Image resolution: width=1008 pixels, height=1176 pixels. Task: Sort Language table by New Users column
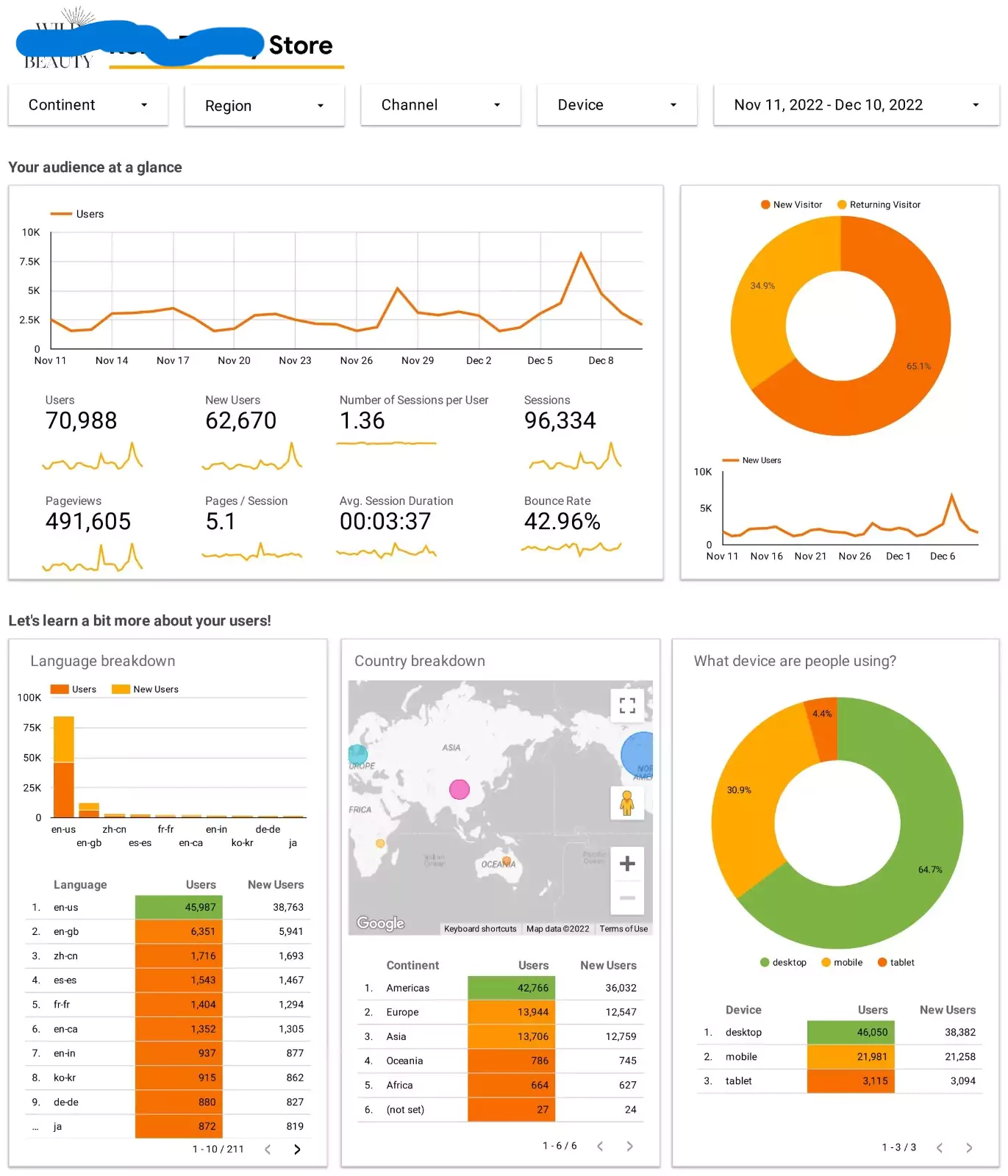pyautogui.click(x=276, y=885)
